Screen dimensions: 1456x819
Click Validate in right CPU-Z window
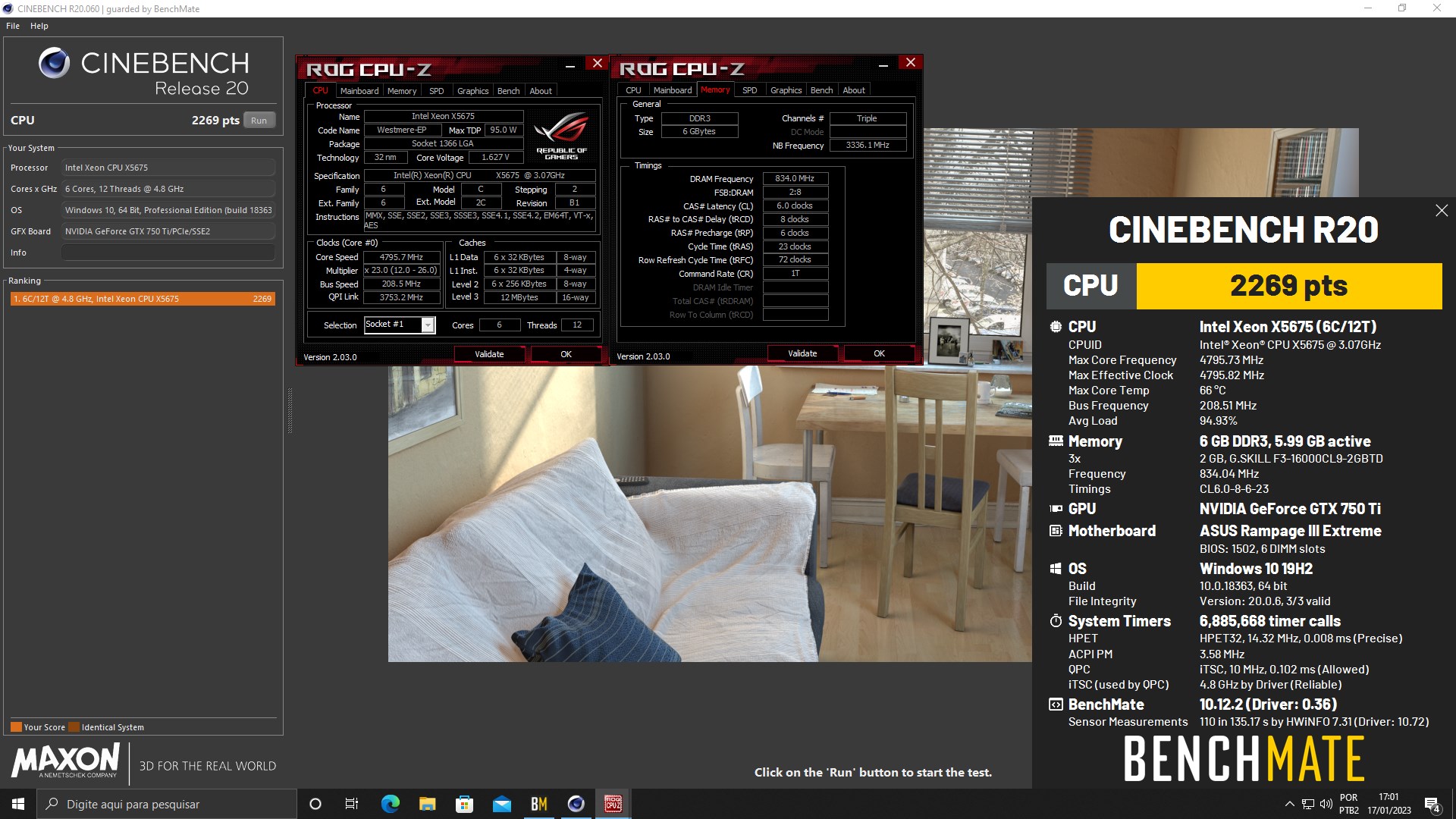tap(802, 353)
